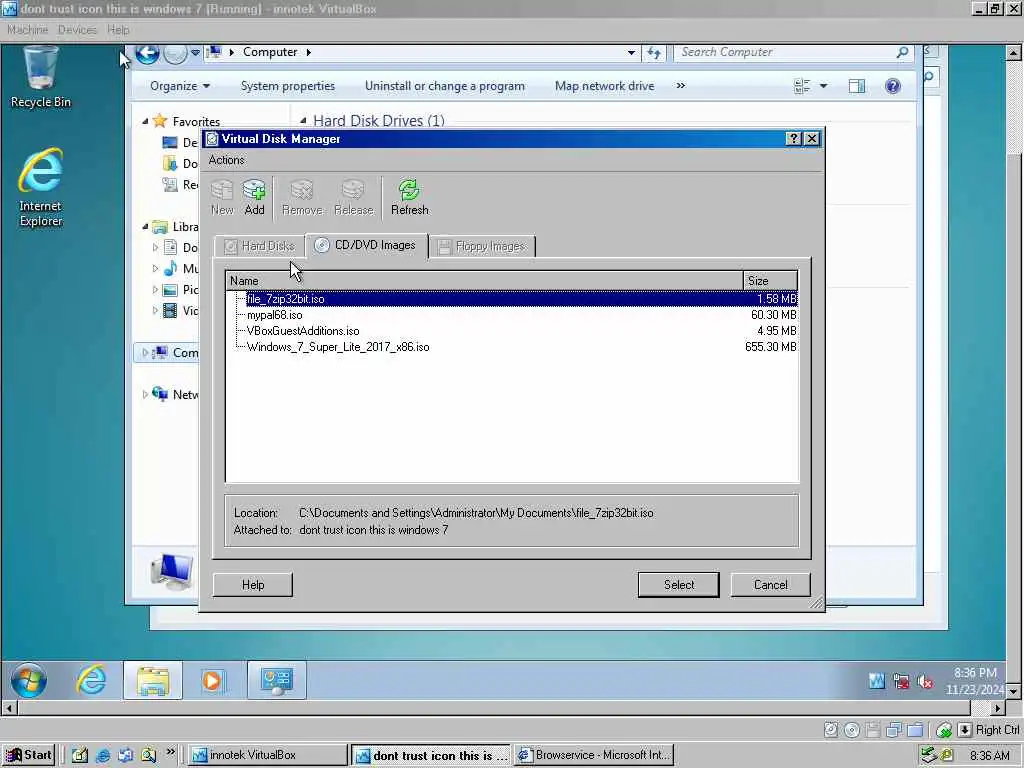Sort by the Name column header
1024x768 pixels.
tap(485, 281)
